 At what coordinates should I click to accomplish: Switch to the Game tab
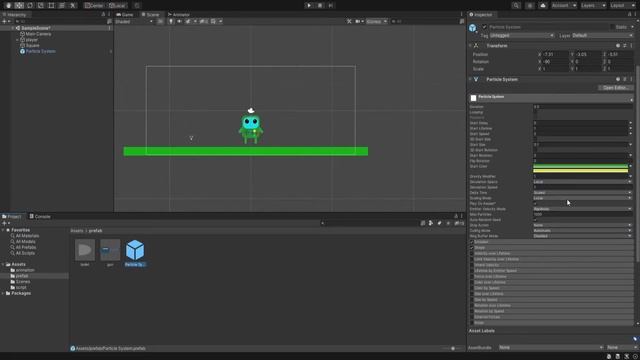125,14
